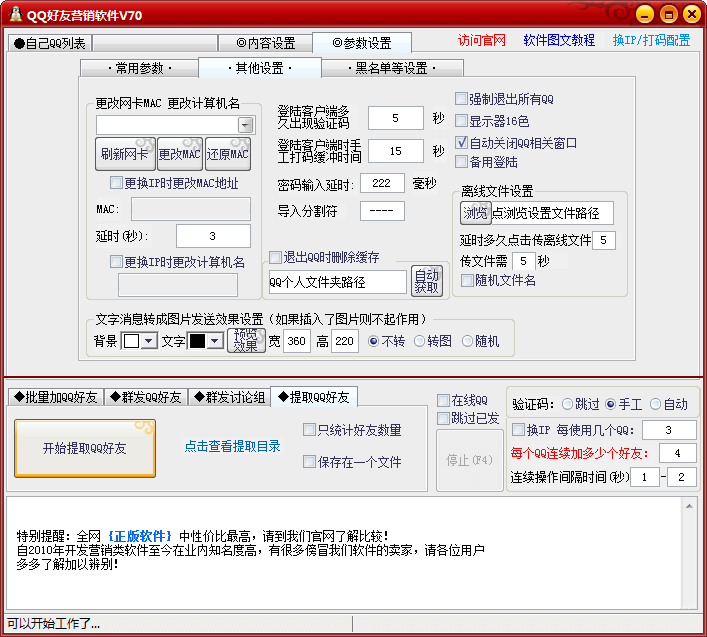Select the 其他设置 sub-tab
Viewport: 707px width, 637px height.
tap(260, 68)
